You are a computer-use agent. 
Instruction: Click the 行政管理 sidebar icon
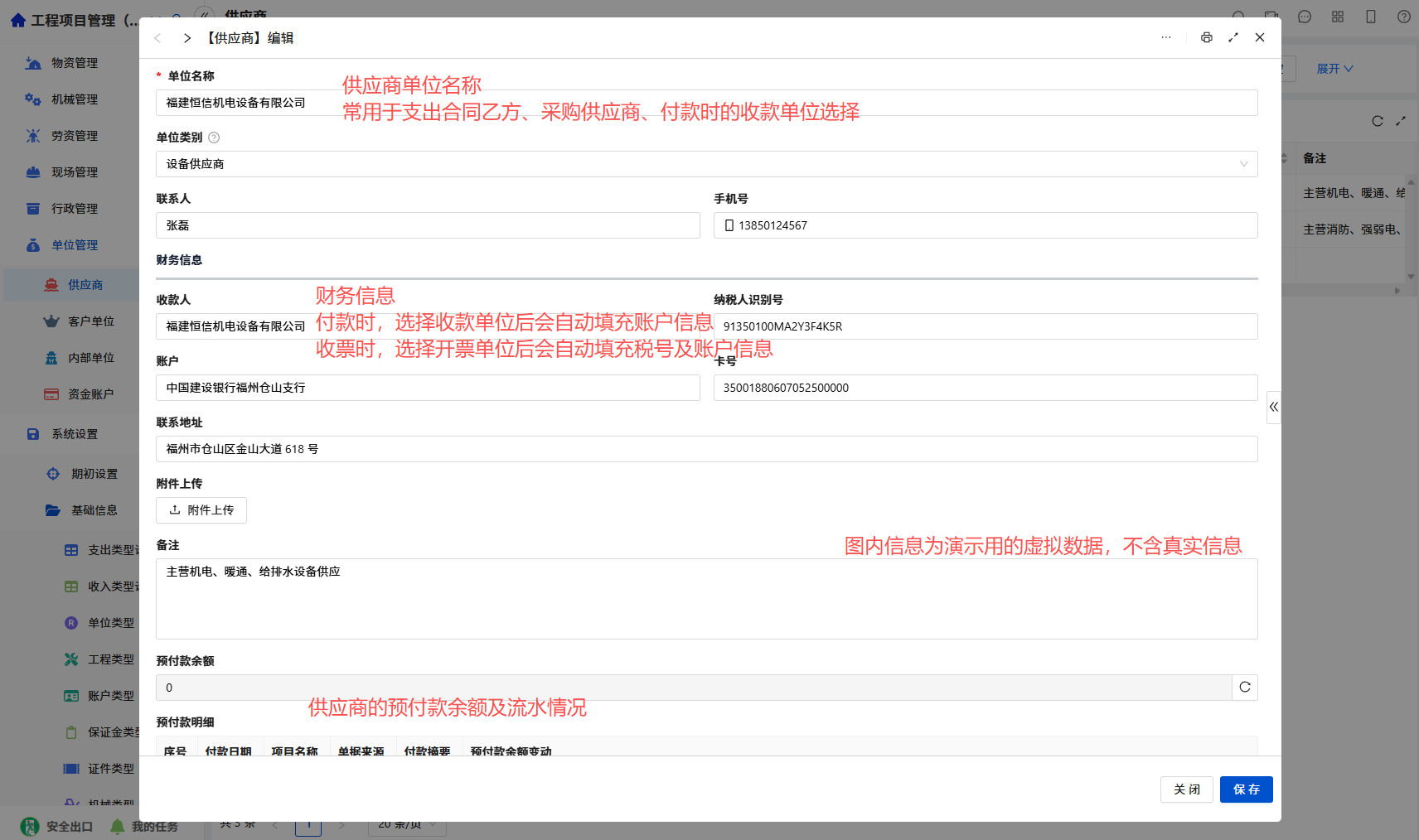[33, 209]
